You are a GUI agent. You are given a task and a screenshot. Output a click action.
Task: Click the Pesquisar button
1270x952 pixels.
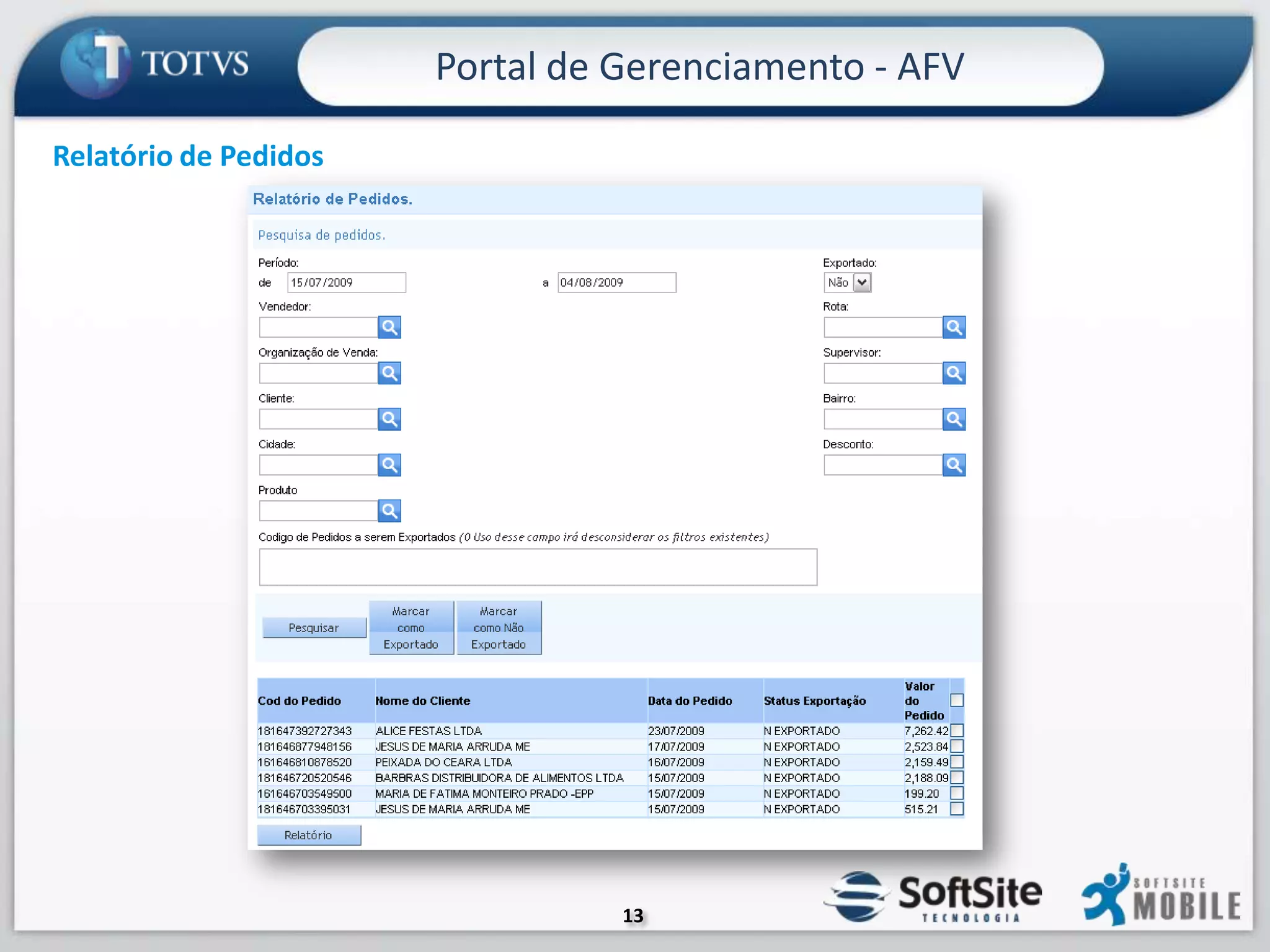coord(314,628)
